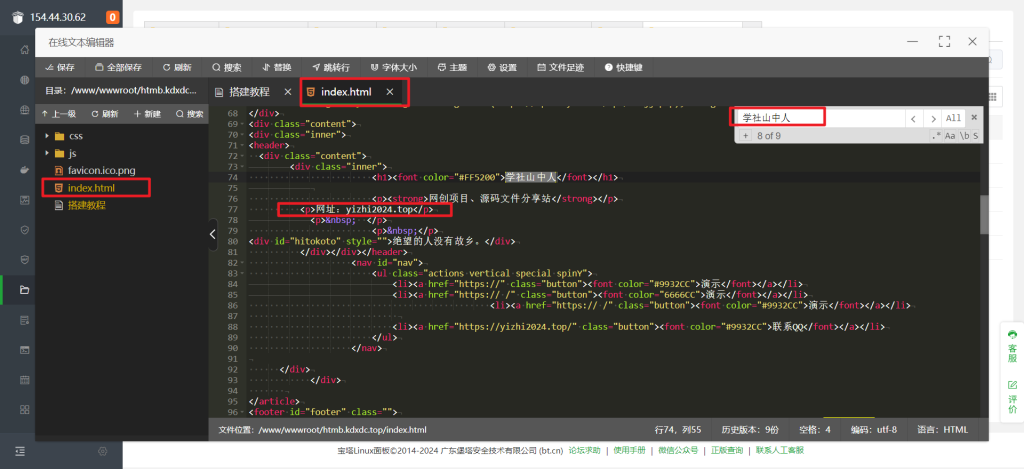Go to next search match
Image resolution: width=1024 pixels, height=469 pixels.
click(x=933, y=118)
